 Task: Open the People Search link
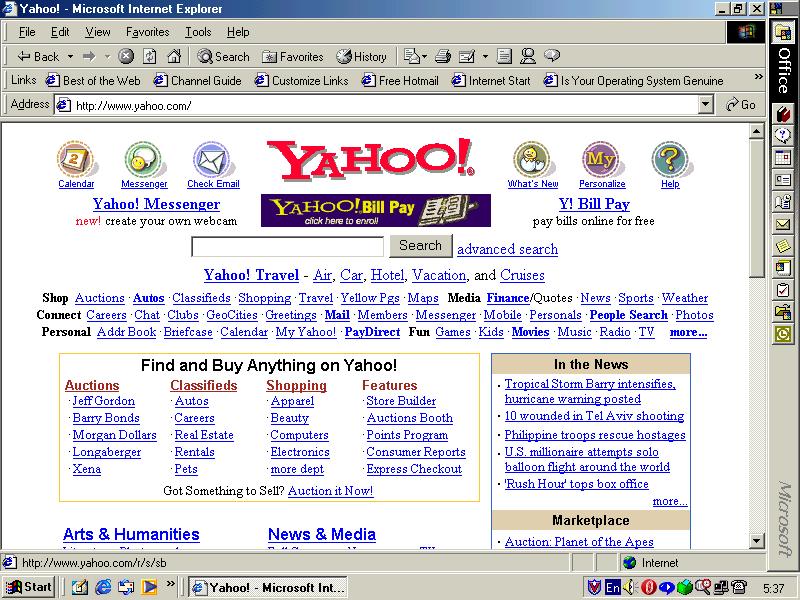(x=629, y=315)
